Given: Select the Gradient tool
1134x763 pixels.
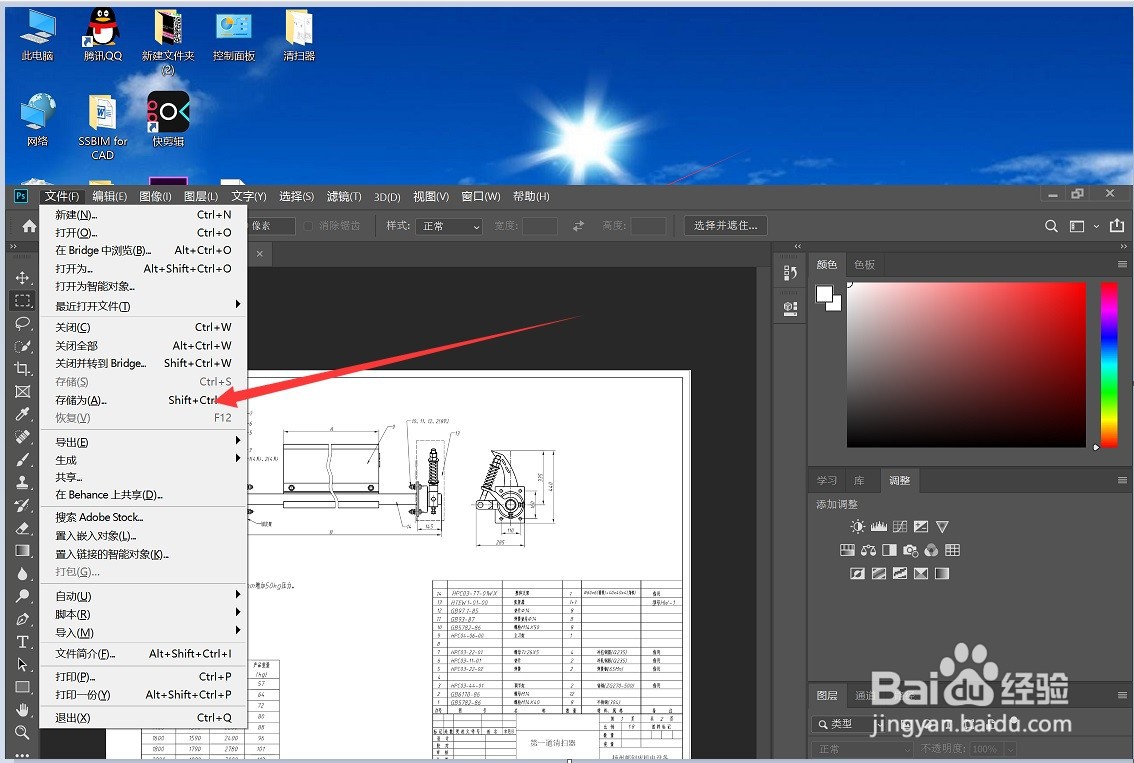Looking at the screenshot, I should click(x=22, y=550).
